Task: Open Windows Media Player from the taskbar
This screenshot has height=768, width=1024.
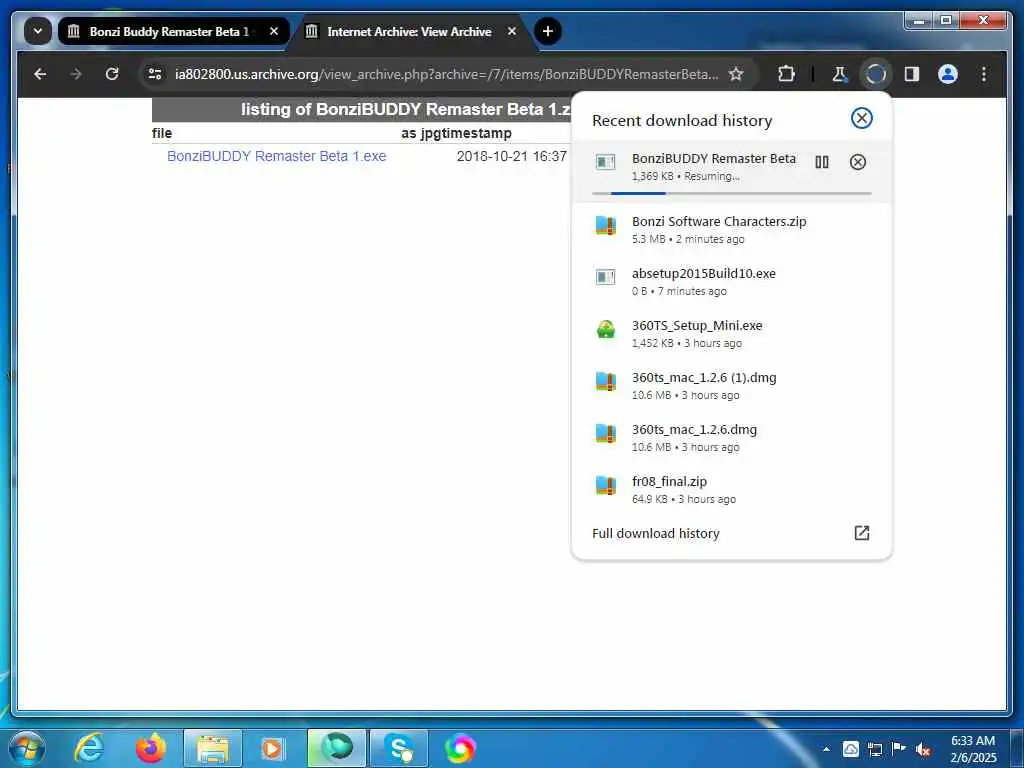Action: coord(272,748)
